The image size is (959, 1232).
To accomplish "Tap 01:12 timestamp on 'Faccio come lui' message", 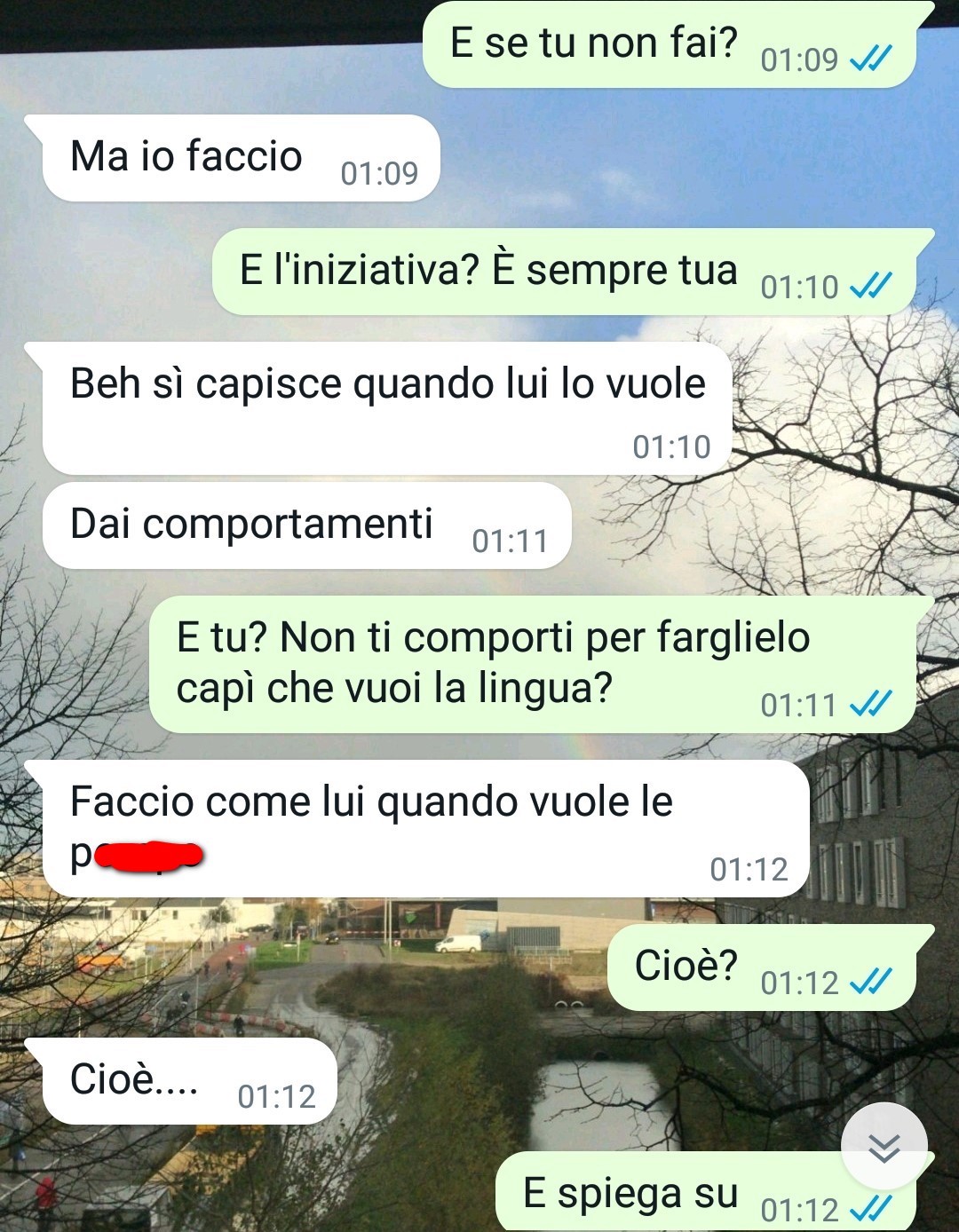I will coord(749,869).
